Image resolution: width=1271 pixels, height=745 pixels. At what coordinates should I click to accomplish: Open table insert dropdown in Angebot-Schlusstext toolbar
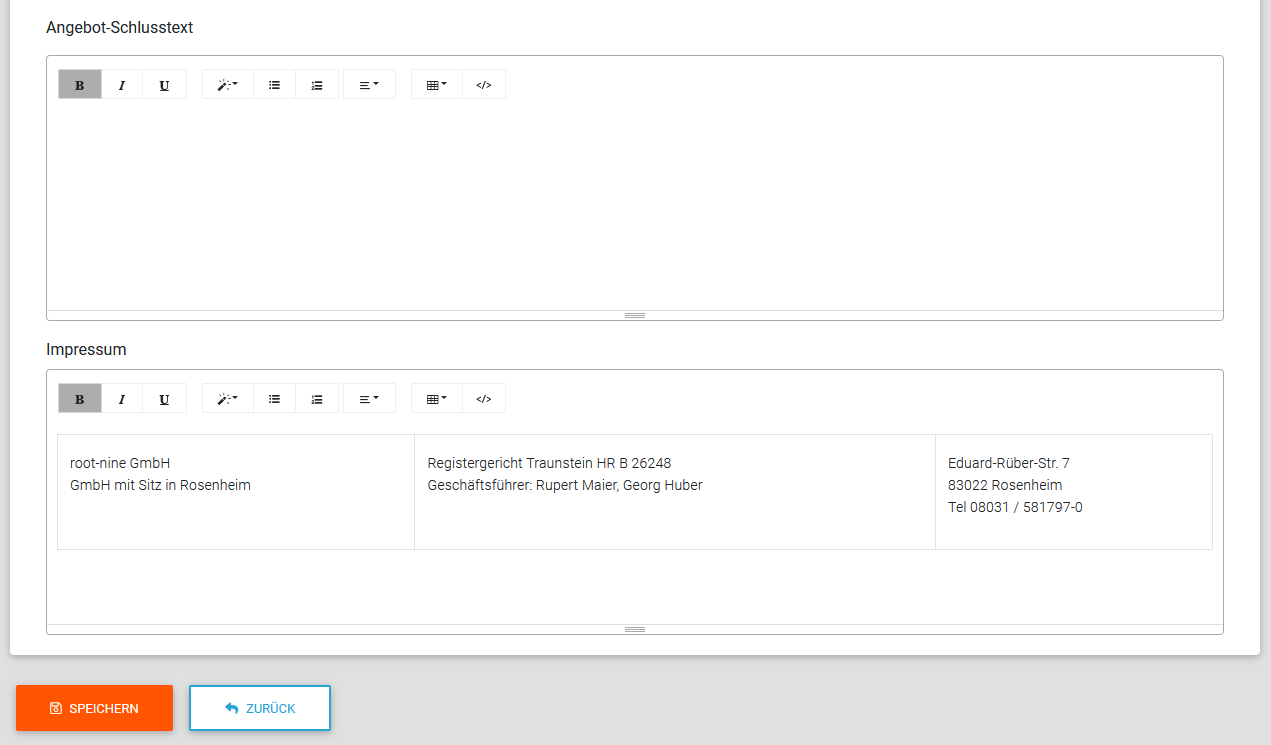point(437,85)
